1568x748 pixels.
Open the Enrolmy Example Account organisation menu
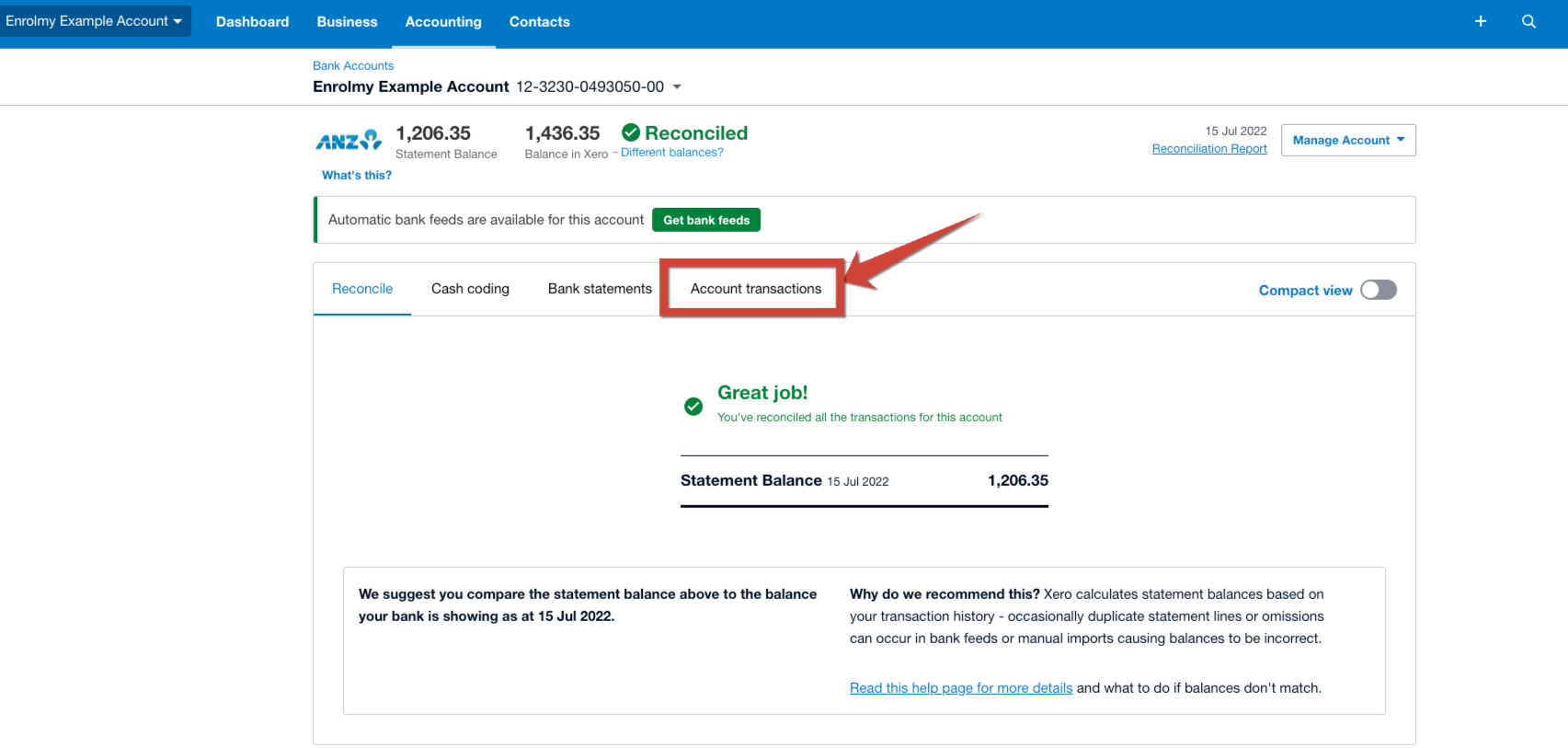[94, 21]
